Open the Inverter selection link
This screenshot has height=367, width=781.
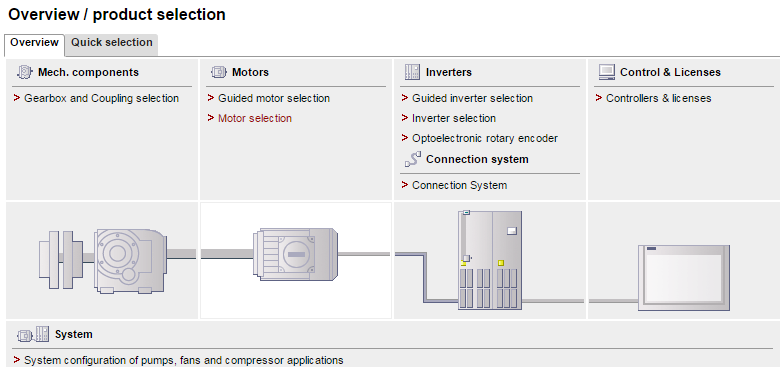(x=454, y=119)
